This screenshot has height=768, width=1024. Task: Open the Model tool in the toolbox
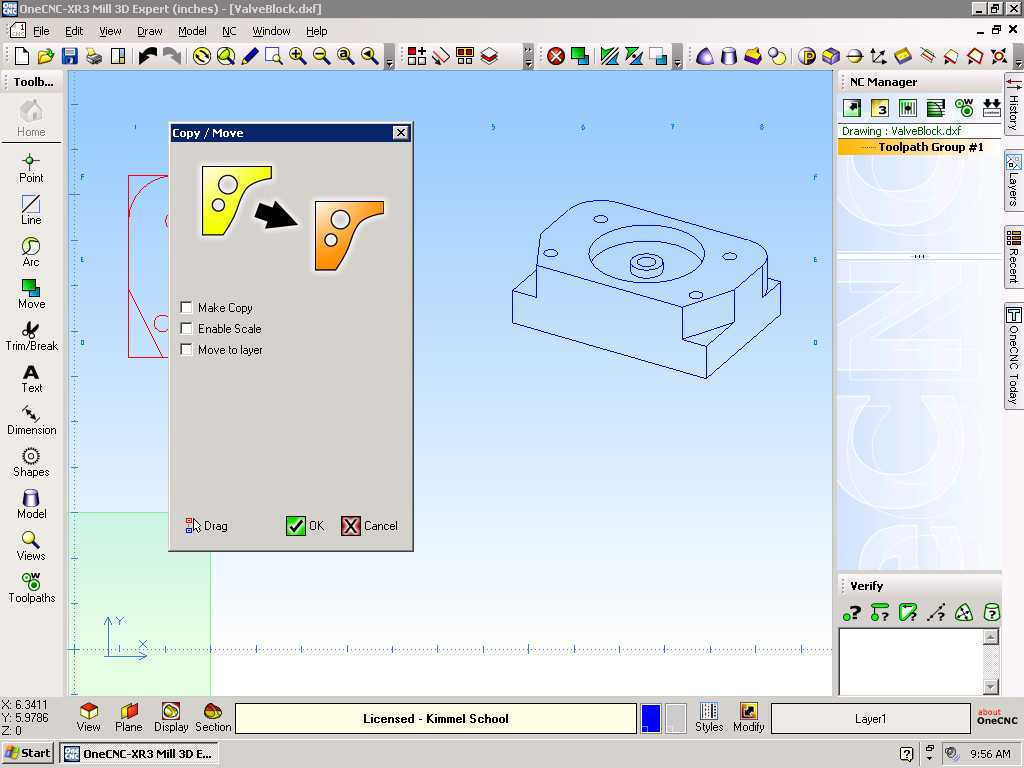pyautogui.click(x=31, y=504)
